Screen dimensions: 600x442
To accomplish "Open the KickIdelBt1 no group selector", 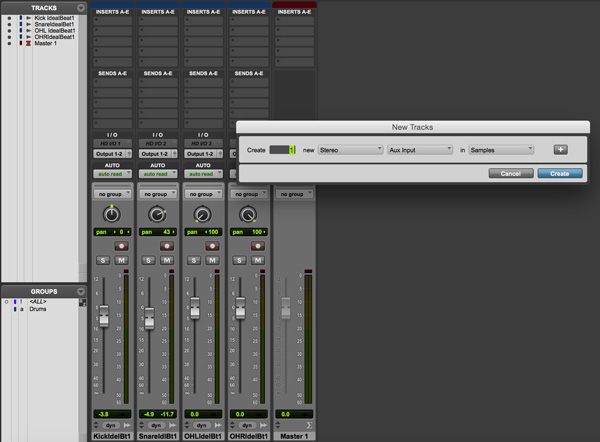I will pos(112,194).
